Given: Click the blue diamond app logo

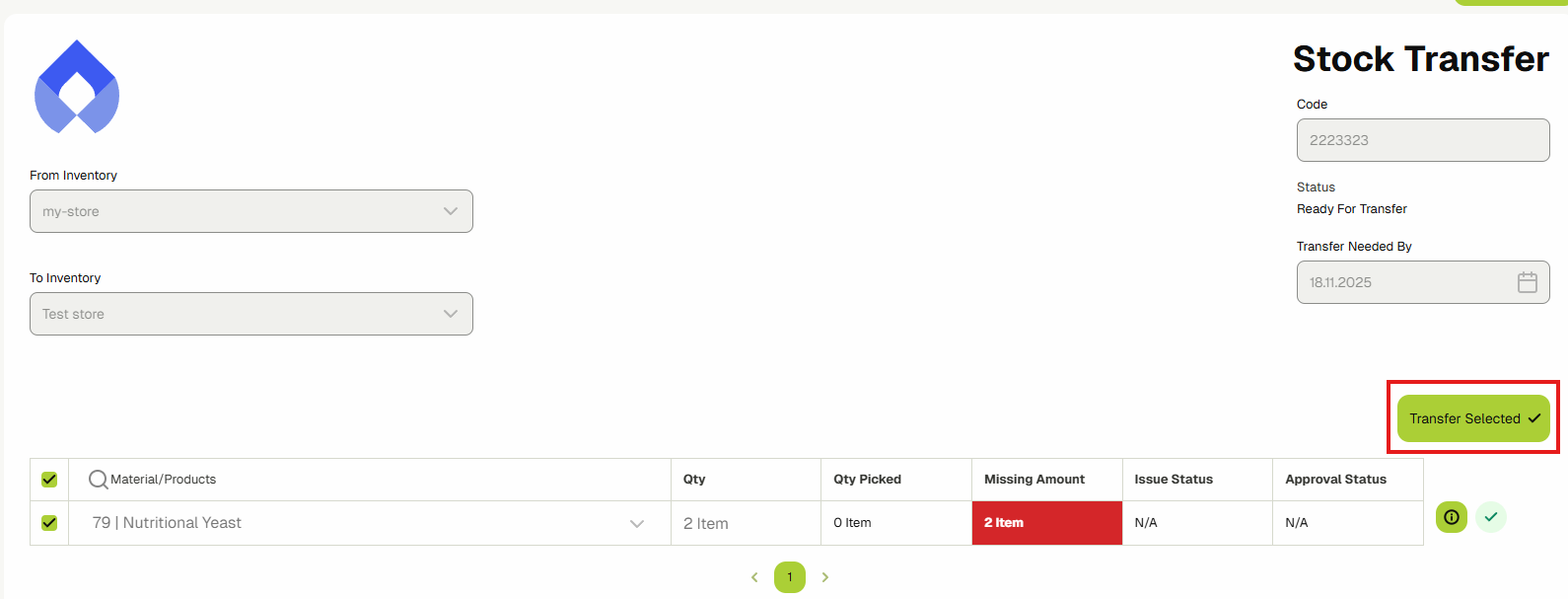Looking at the screenshot, I should 77,87.
